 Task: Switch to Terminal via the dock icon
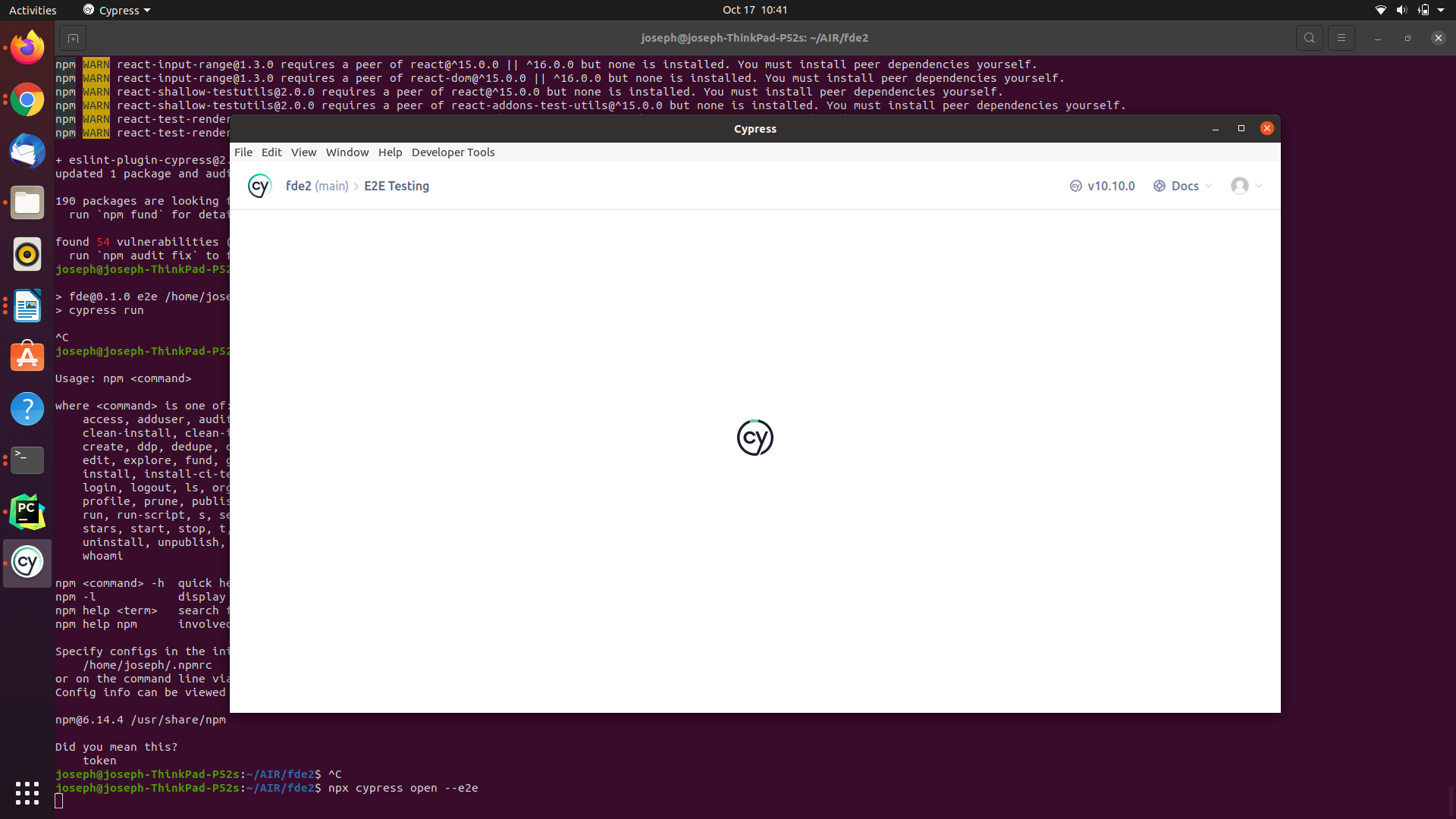27,460
